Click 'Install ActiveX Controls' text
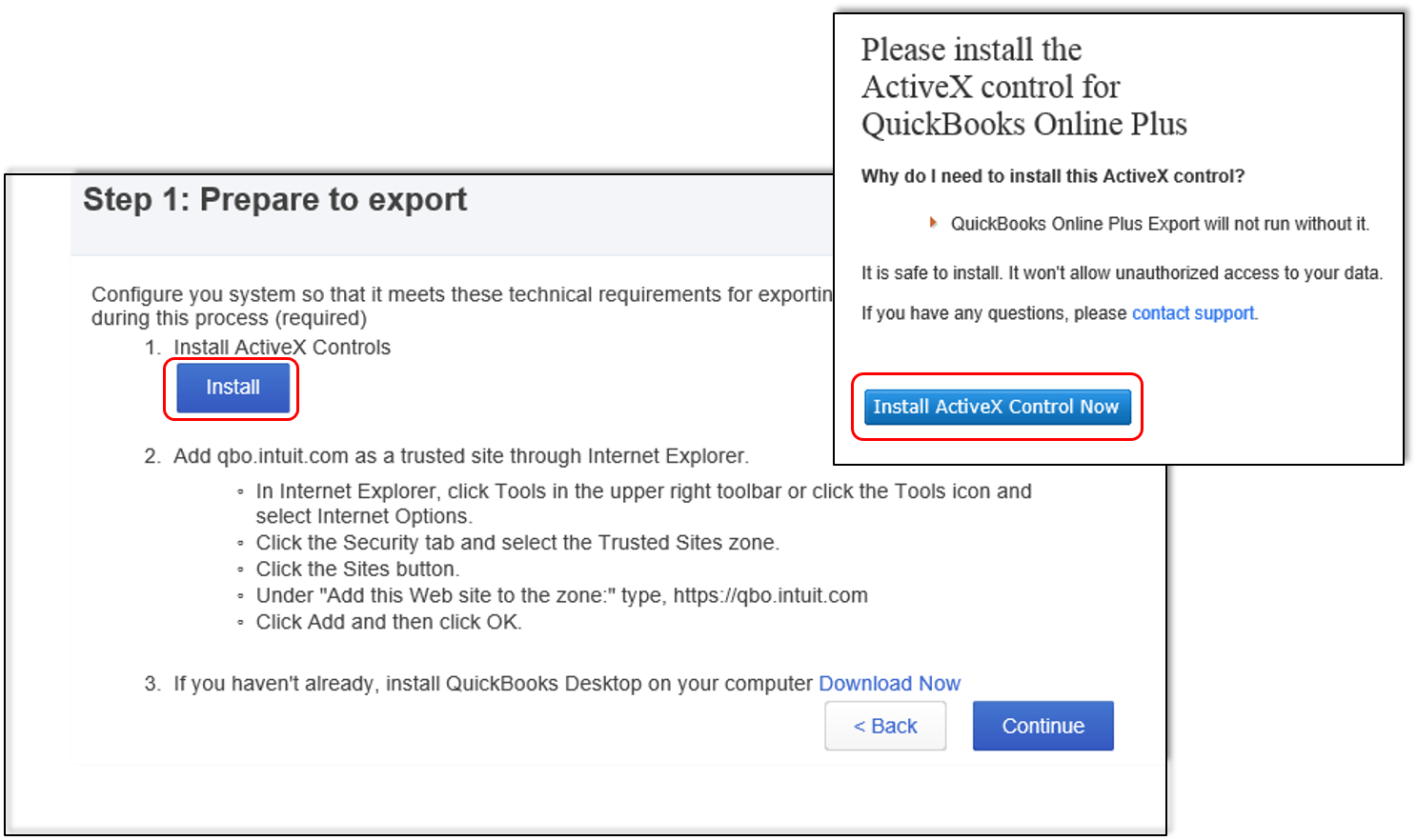The width and height of the screenshot is (1417, 840). point(282,348)
